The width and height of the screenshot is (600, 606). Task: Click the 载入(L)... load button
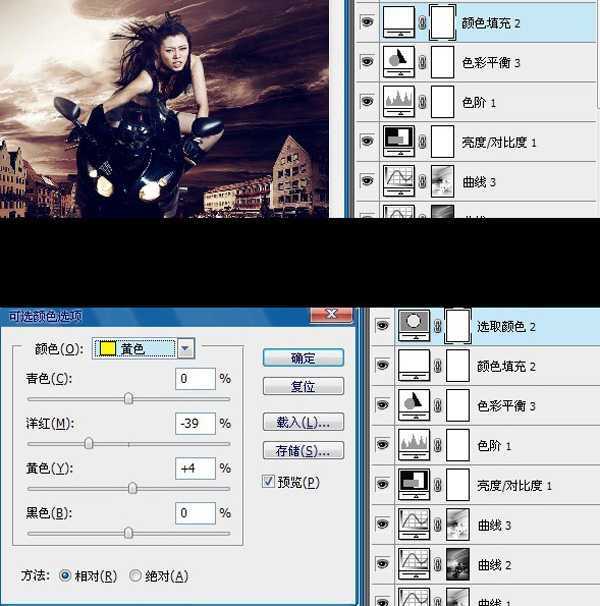[x=302, y=421]
